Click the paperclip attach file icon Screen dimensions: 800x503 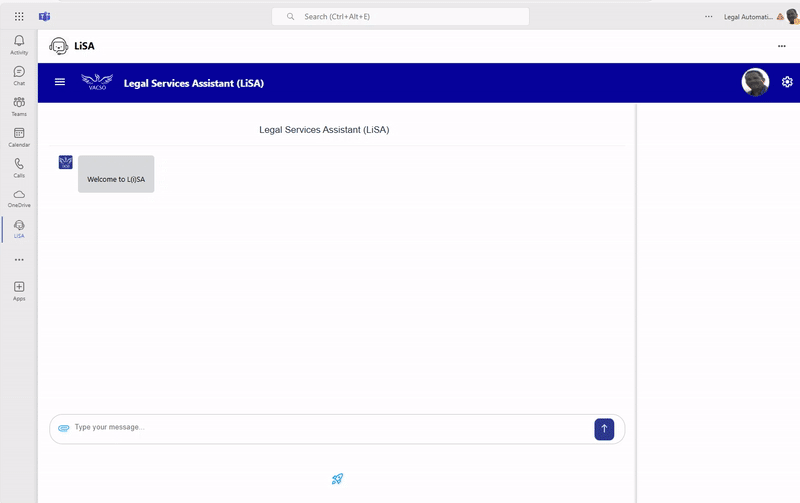(x=63, y=428)
